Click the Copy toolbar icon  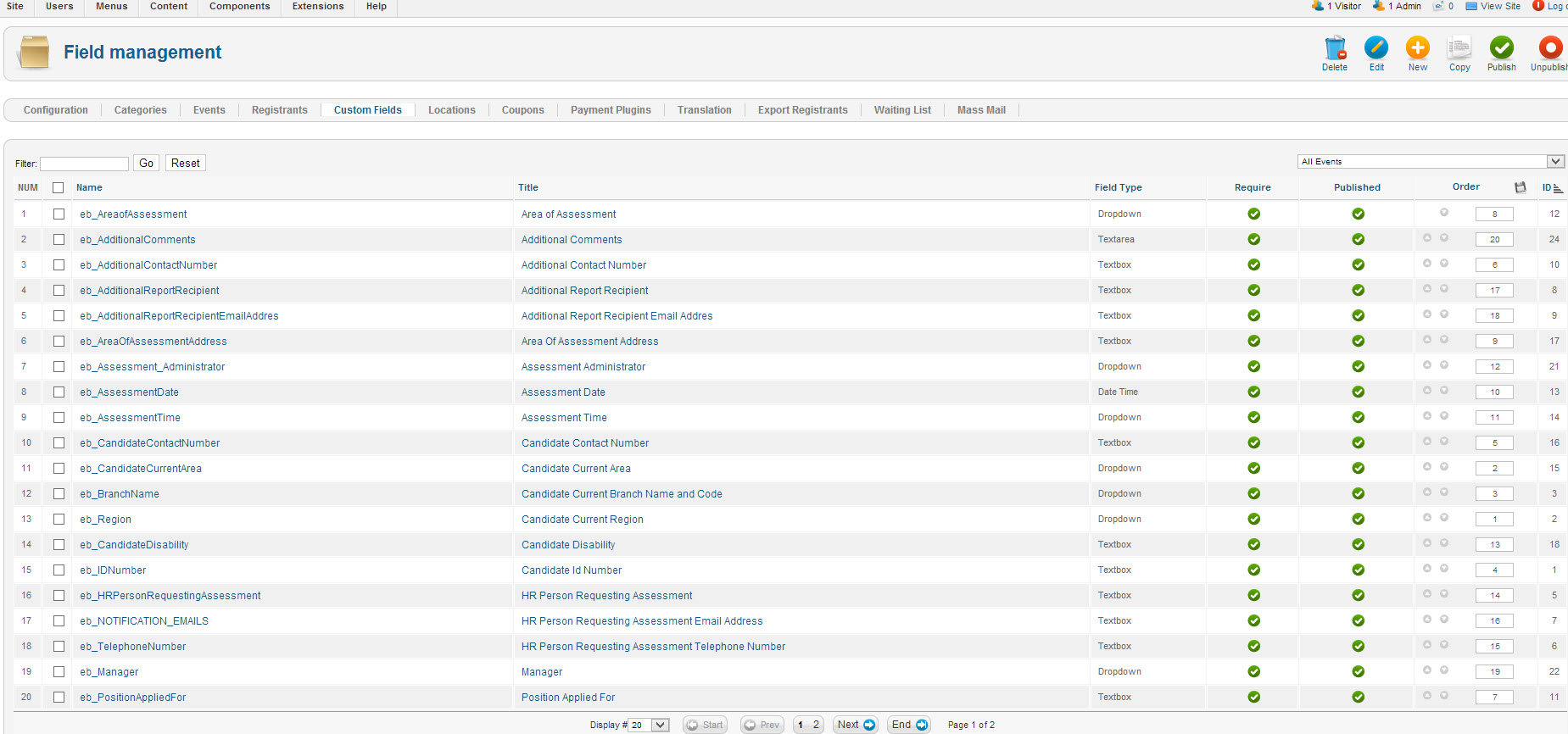(x=1459, y=48)
